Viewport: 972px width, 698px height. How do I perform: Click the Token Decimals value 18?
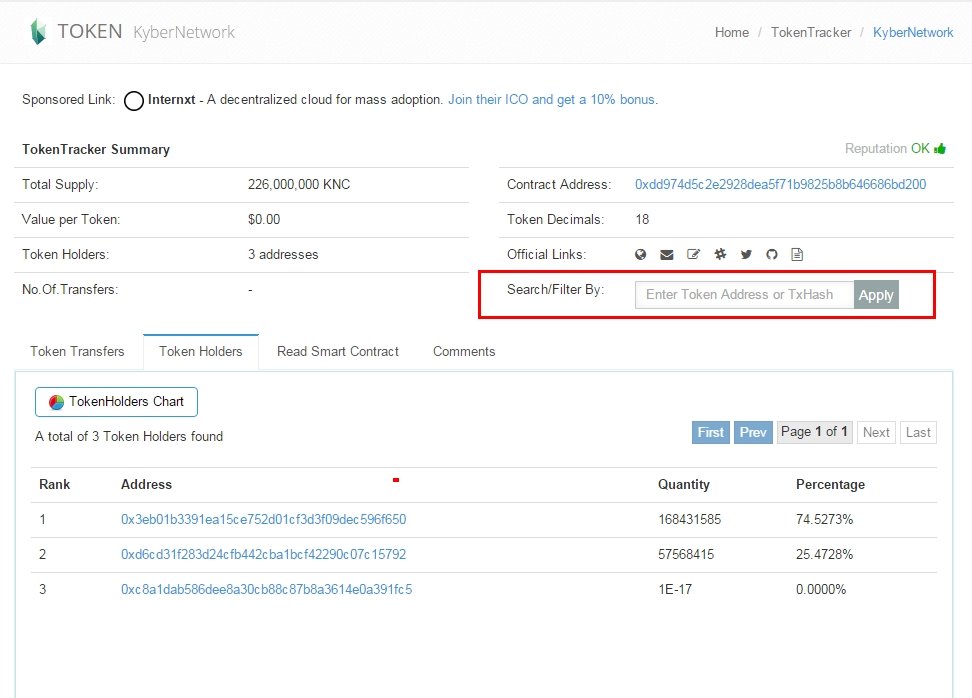(642, 219)
